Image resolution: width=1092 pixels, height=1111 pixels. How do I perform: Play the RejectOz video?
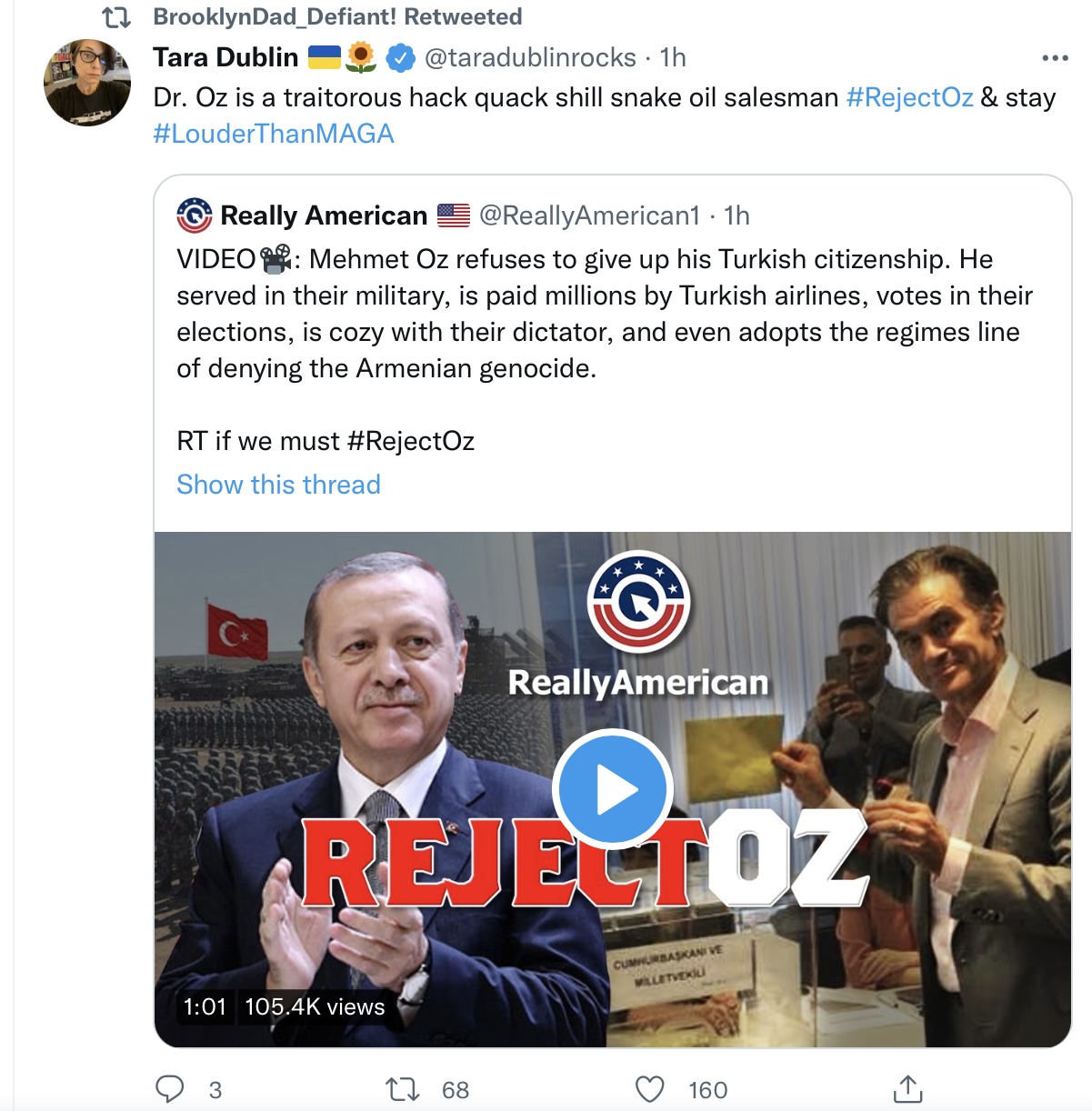[x=613, y=789]
